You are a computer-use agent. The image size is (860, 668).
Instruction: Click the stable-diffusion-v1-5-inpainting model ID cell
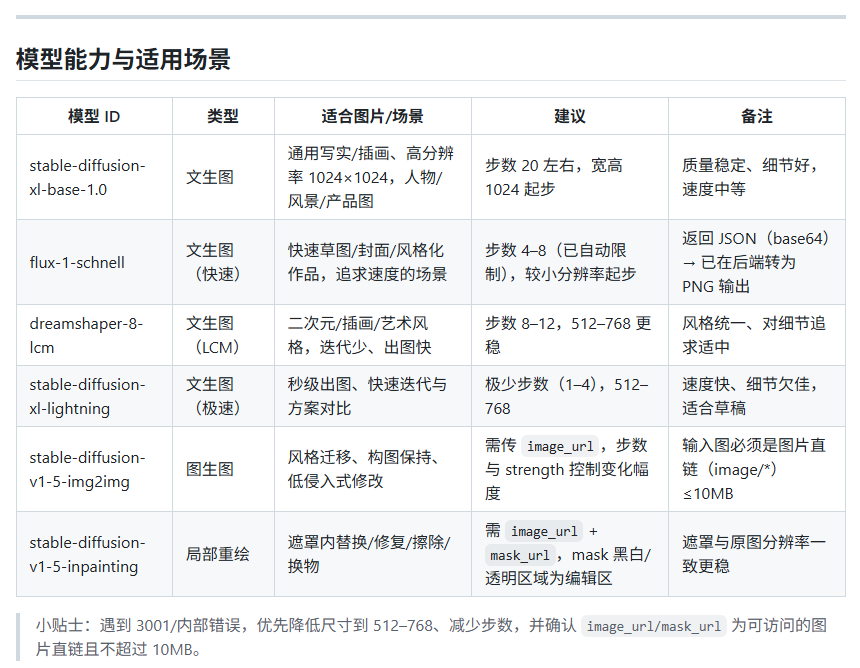[x=87, y=554]
